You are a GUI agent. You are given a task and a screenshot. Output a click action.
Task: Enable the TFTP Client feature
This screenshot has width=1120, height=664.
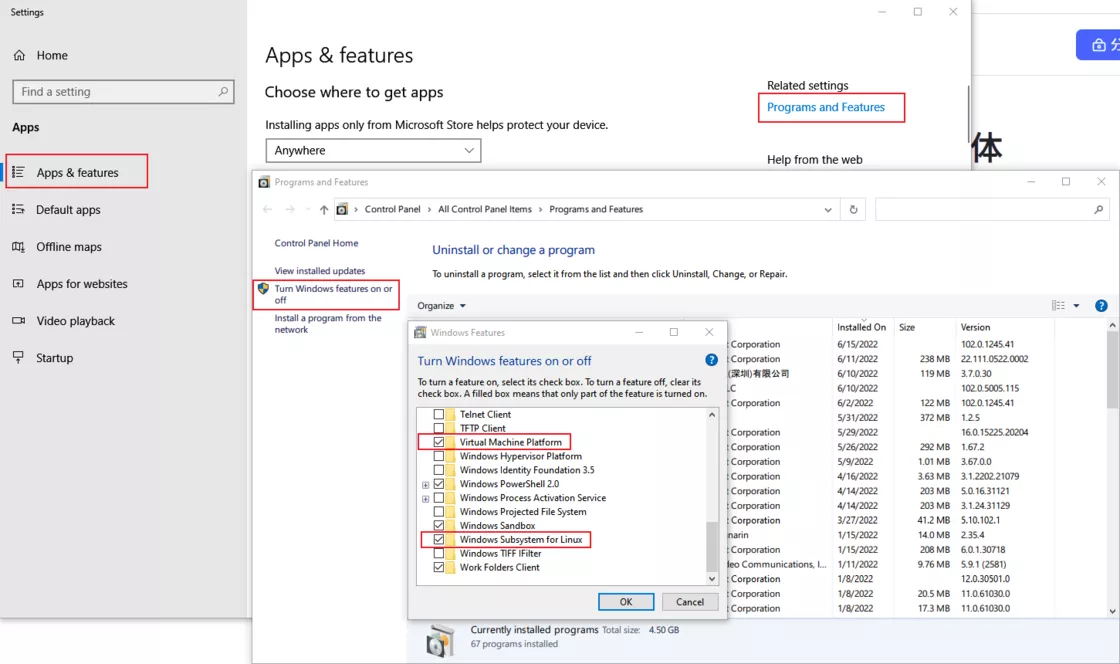click(x=439, y=428)
